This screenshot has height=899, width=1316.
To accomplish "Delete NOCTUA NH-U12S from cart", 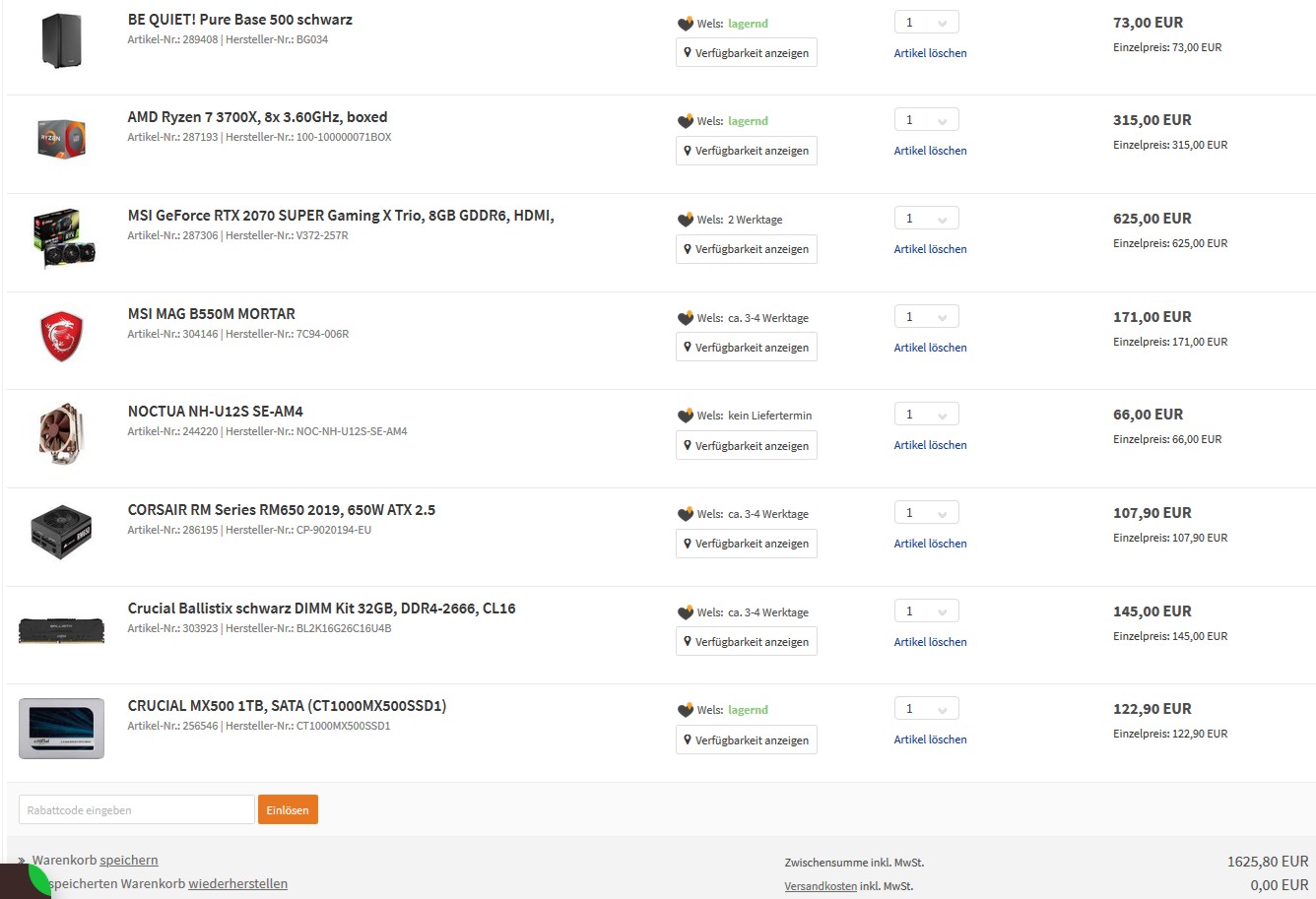I will [x=930, y=445].
